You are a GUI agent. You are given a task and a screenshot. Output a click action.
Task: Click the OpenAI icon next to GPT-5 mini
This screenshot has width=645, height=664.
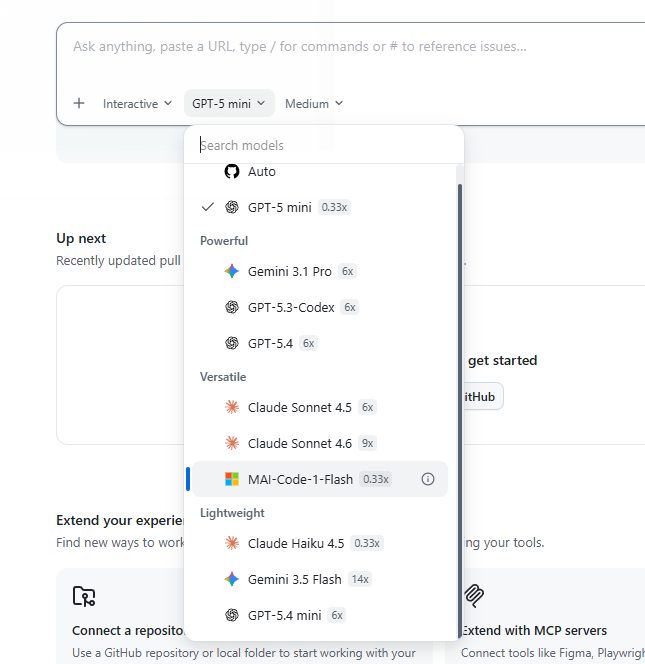(x=232, y=207)
